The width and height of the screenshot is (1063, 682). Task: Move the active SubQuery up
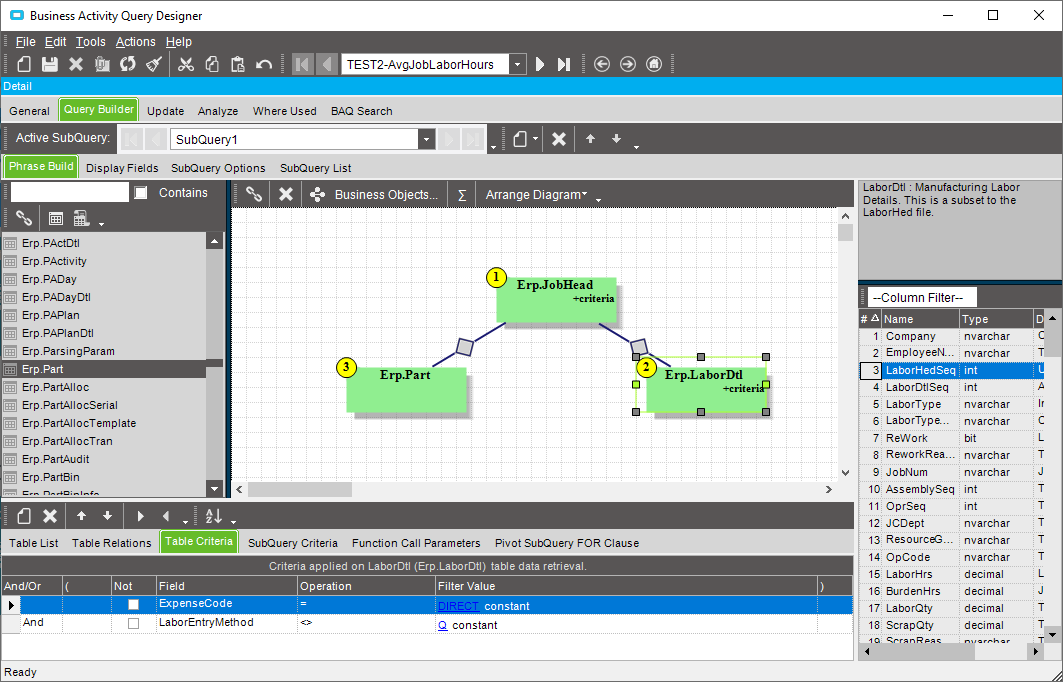(x=590, y=139)
